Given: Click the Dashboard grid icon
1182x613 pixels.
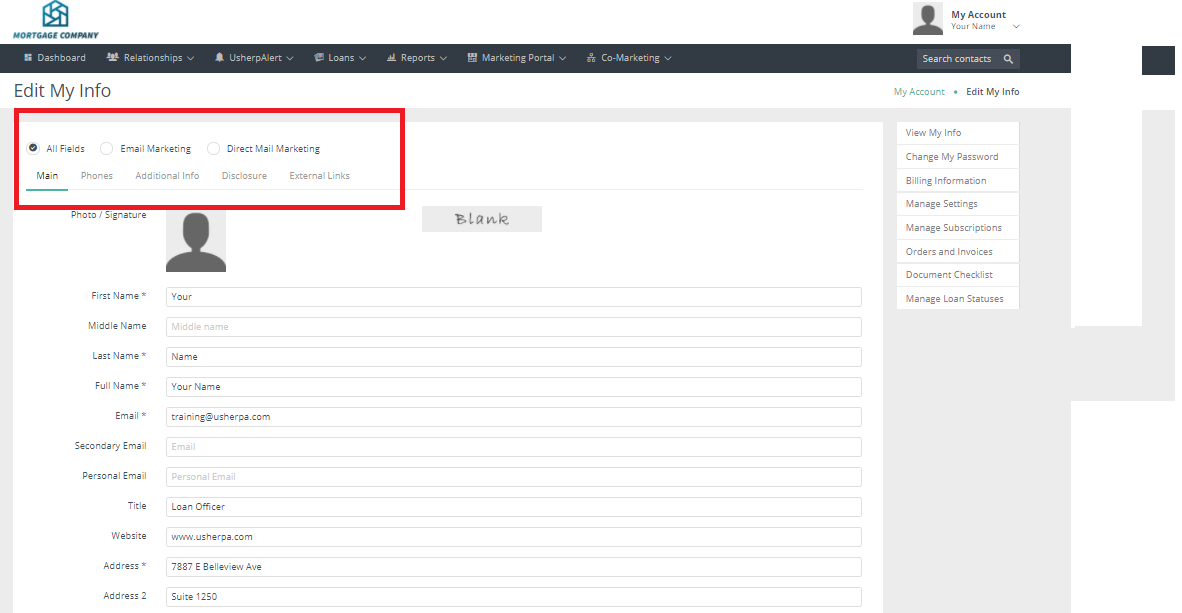Looking at the screenshot, I should click(28, 58).
